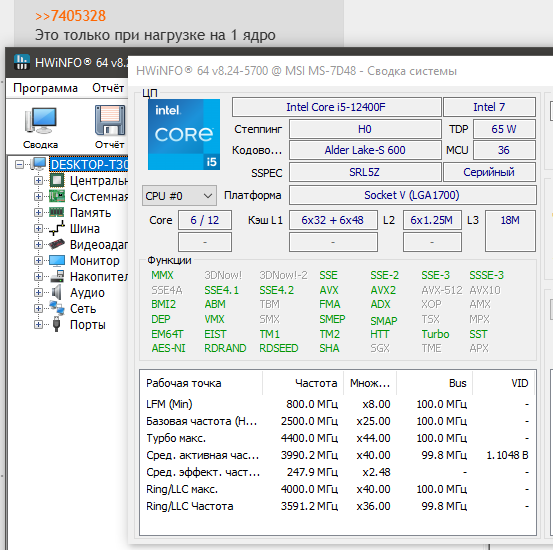Select the Аудио tree item label

87,293
